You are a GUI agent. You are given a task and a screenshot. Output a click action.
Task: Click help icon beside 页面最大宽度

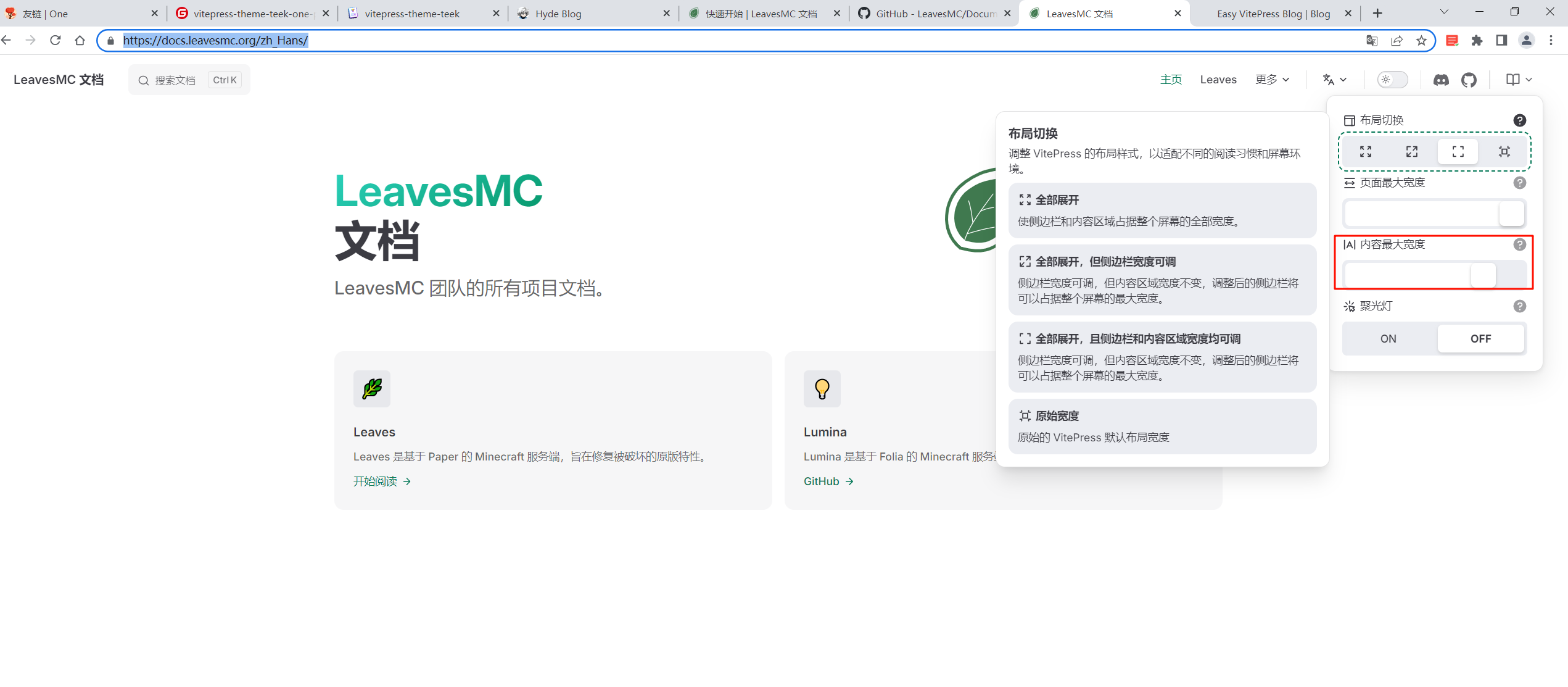point(1520,183)
